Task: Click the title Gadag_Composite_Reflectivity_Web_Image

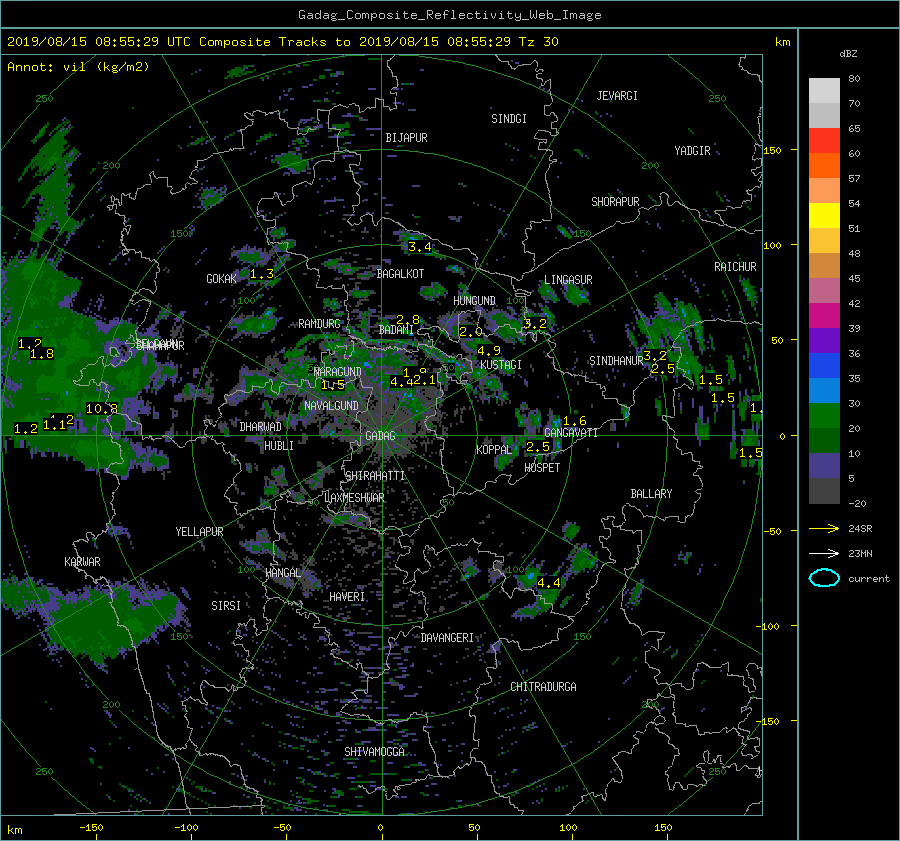Action: tap(449, 15)
